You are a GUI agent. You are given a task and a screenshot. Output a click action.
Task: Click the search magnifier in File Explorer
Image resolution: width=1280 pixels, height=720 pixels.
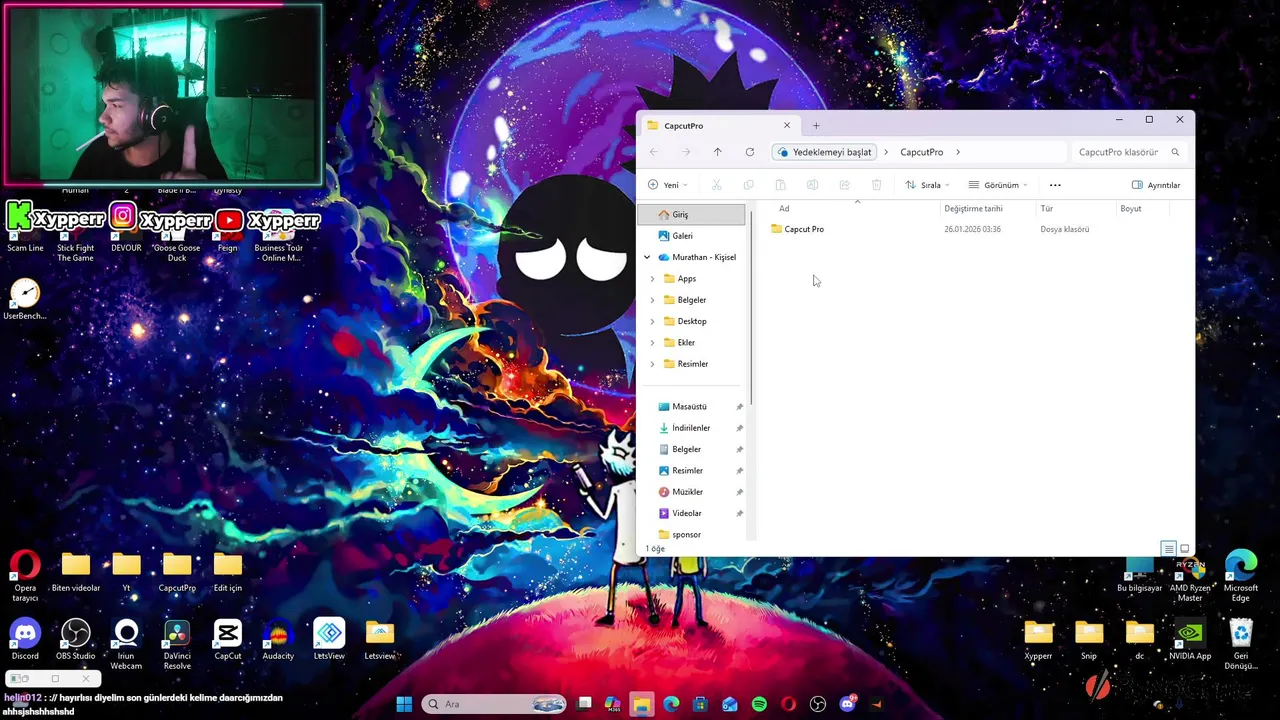(1175, 152)
